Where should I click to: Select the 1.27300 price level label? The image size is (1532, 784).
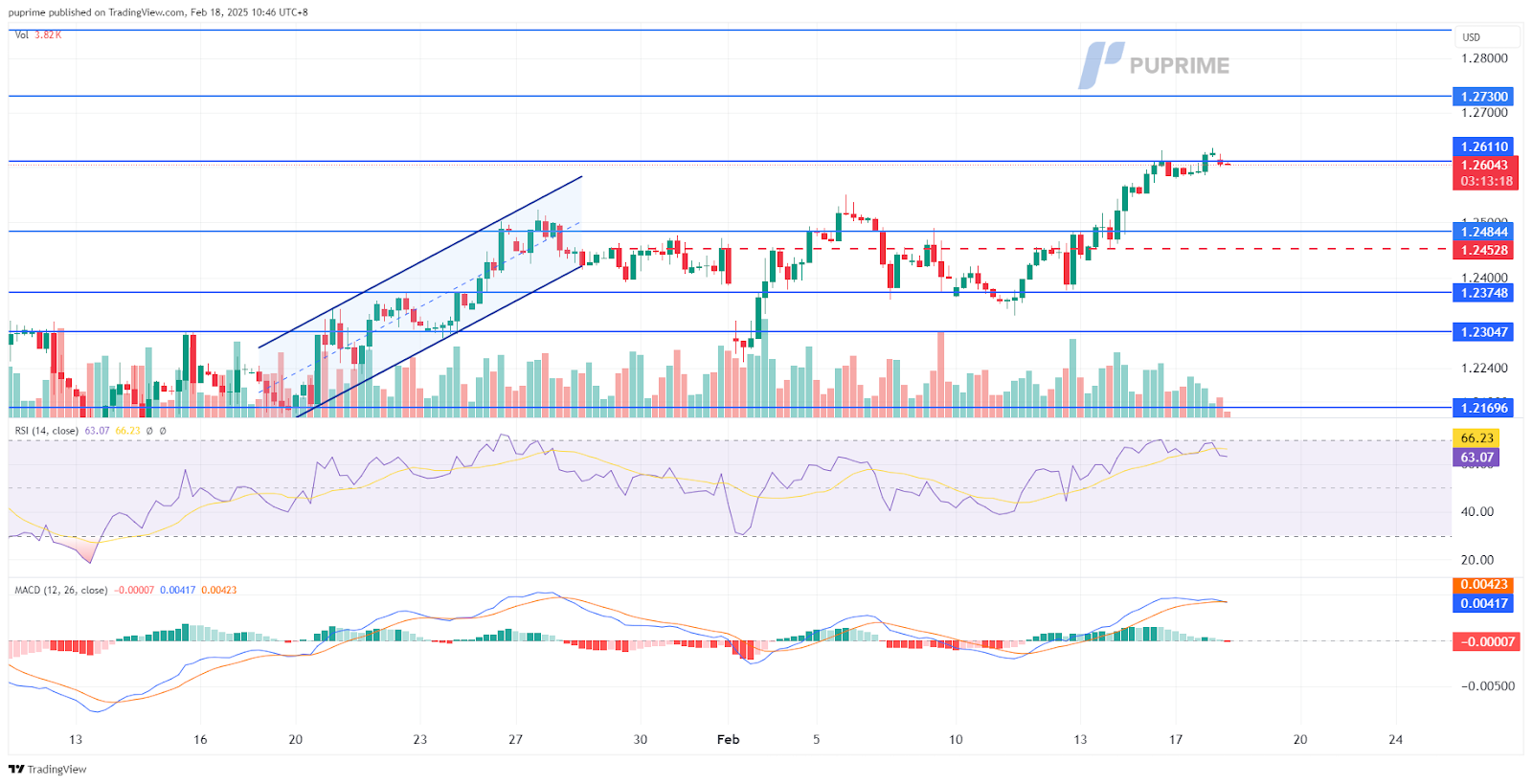pyautogui.click(x=1484, y=97)
